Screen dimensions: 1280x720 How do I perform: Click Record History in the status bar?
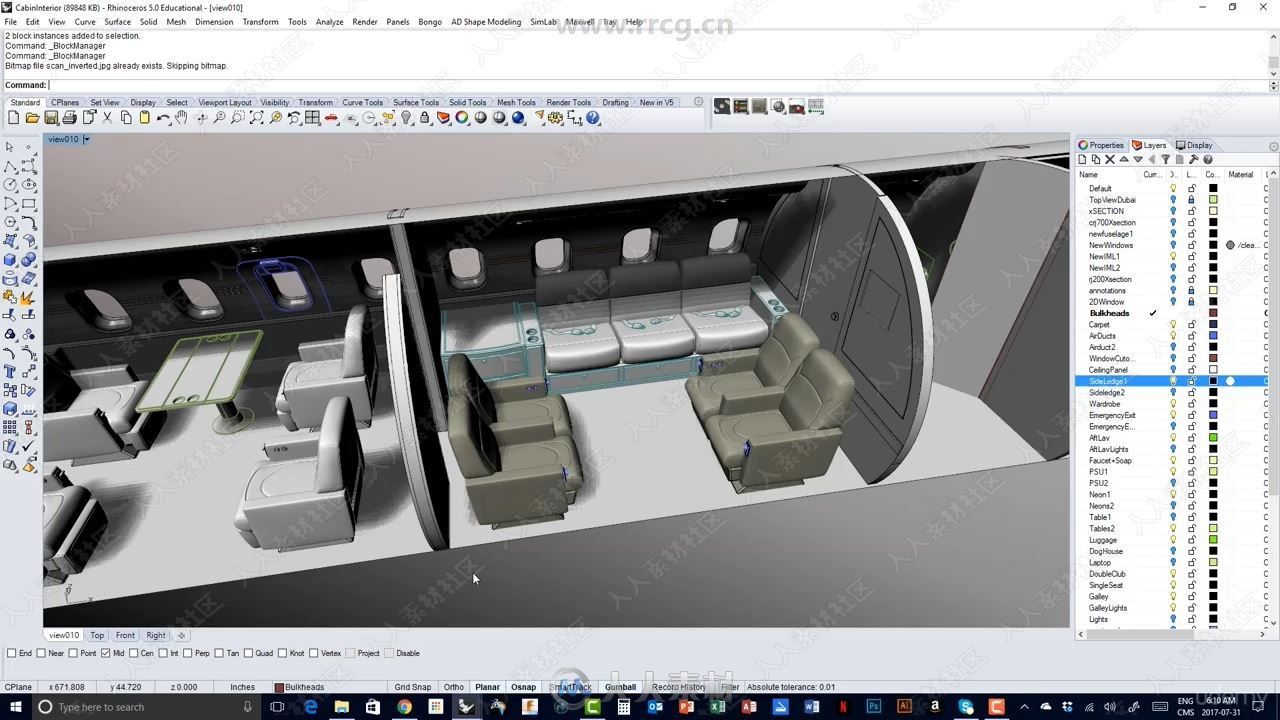[x=679, y=687]
